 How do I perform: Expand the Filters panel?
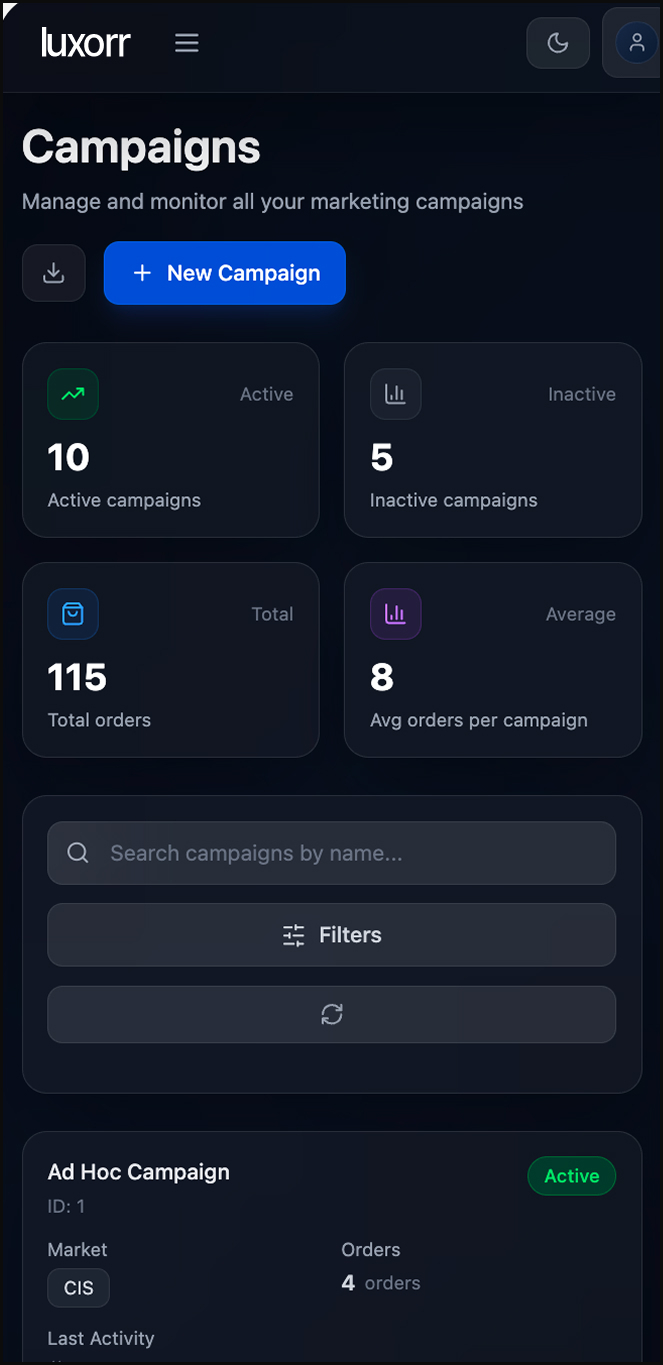point(331,935)
